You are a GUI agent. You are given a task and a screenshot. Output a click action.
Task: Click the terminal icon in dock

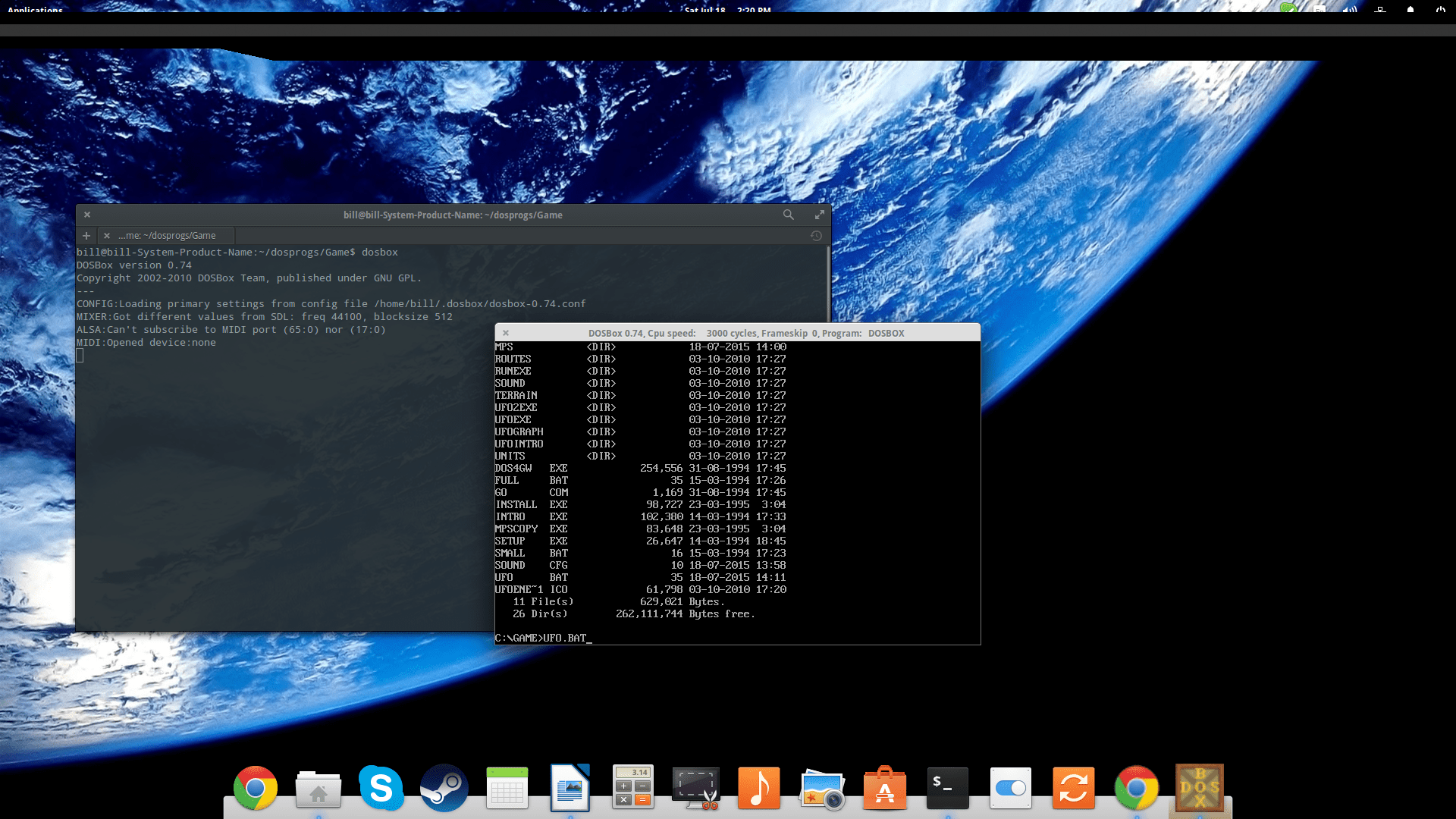click(947, 788)
